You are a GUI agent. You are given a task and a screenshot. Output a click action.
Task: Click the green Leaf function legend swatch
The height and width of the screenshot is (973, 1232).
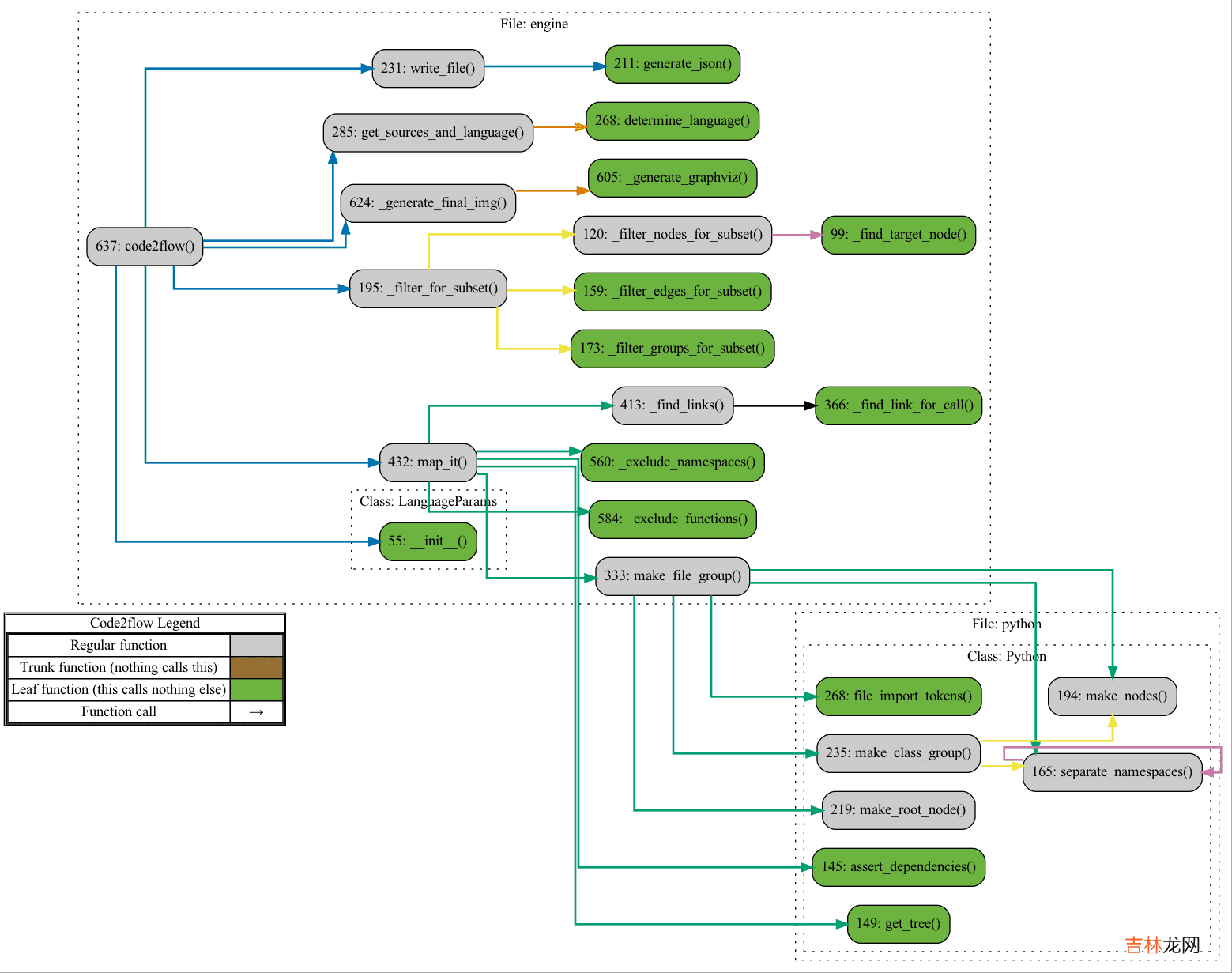click(256, 689)
